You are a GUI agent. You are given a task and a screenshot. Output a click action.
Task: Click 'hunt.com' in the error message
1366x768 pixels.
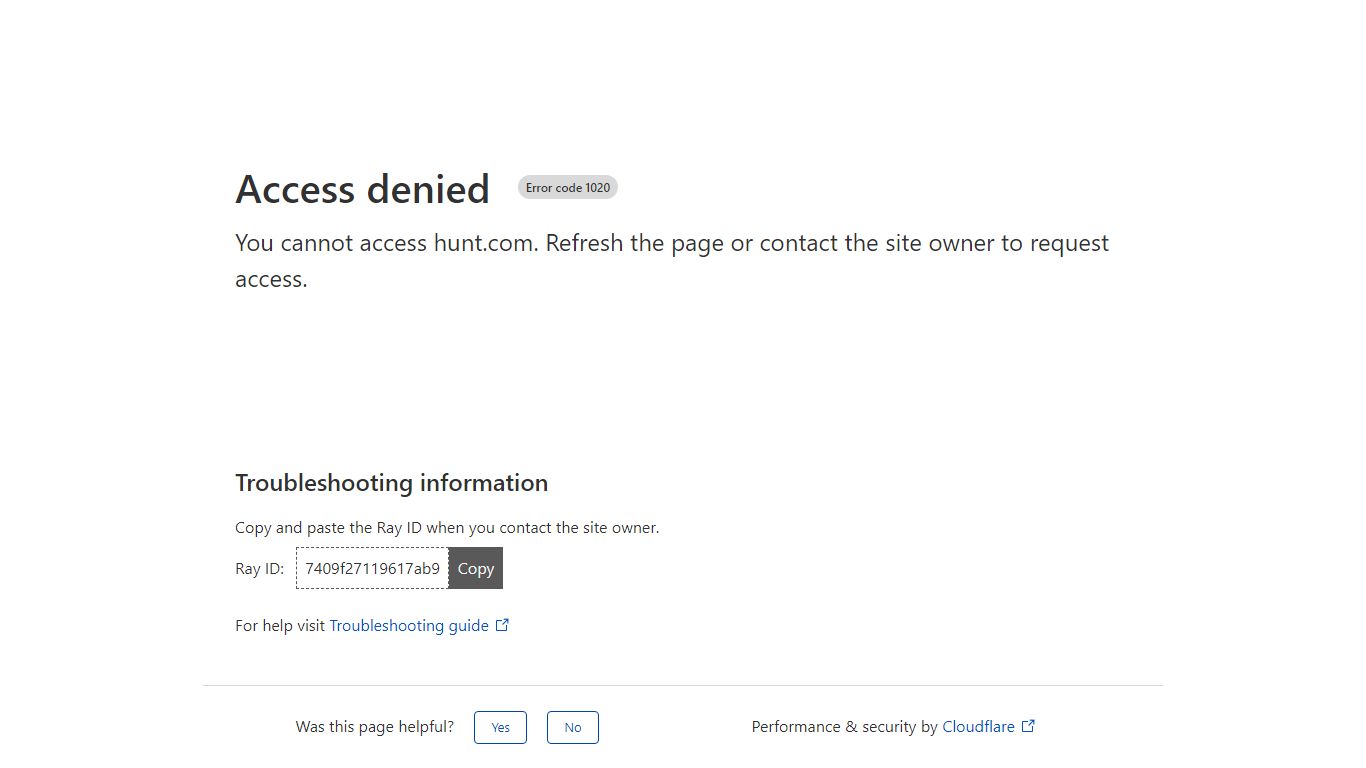coord(484,243)
